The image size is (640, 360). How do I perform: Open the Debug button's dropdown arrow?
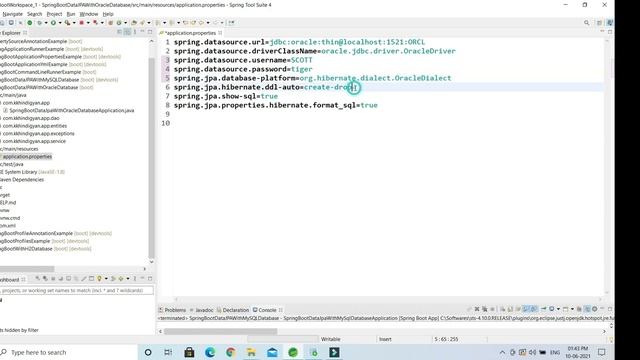pyautogui.click(x=46, y=23)
